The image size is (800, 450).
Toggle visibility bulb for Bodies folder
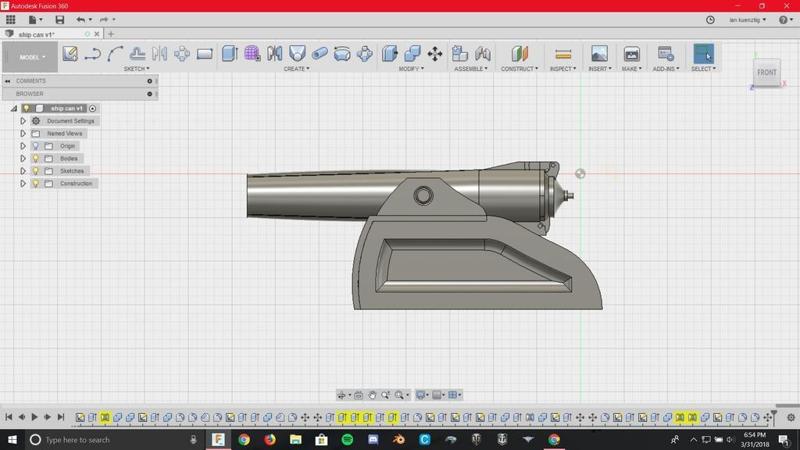(35, 158)
